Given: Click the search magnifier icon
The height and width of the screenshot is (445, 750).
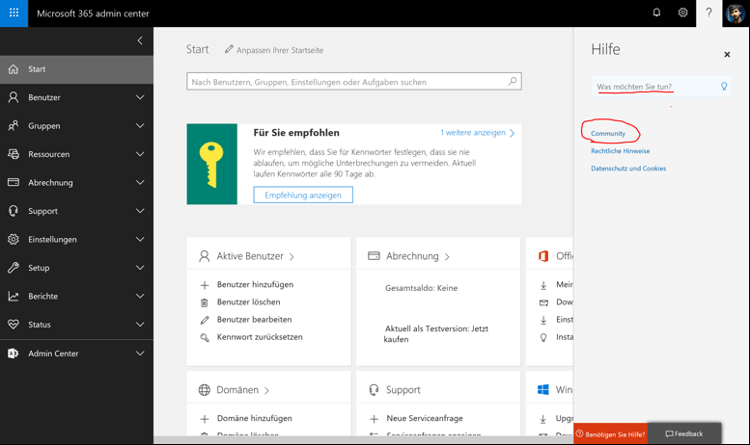Looking at the screenshot, I should click(512, 81).
